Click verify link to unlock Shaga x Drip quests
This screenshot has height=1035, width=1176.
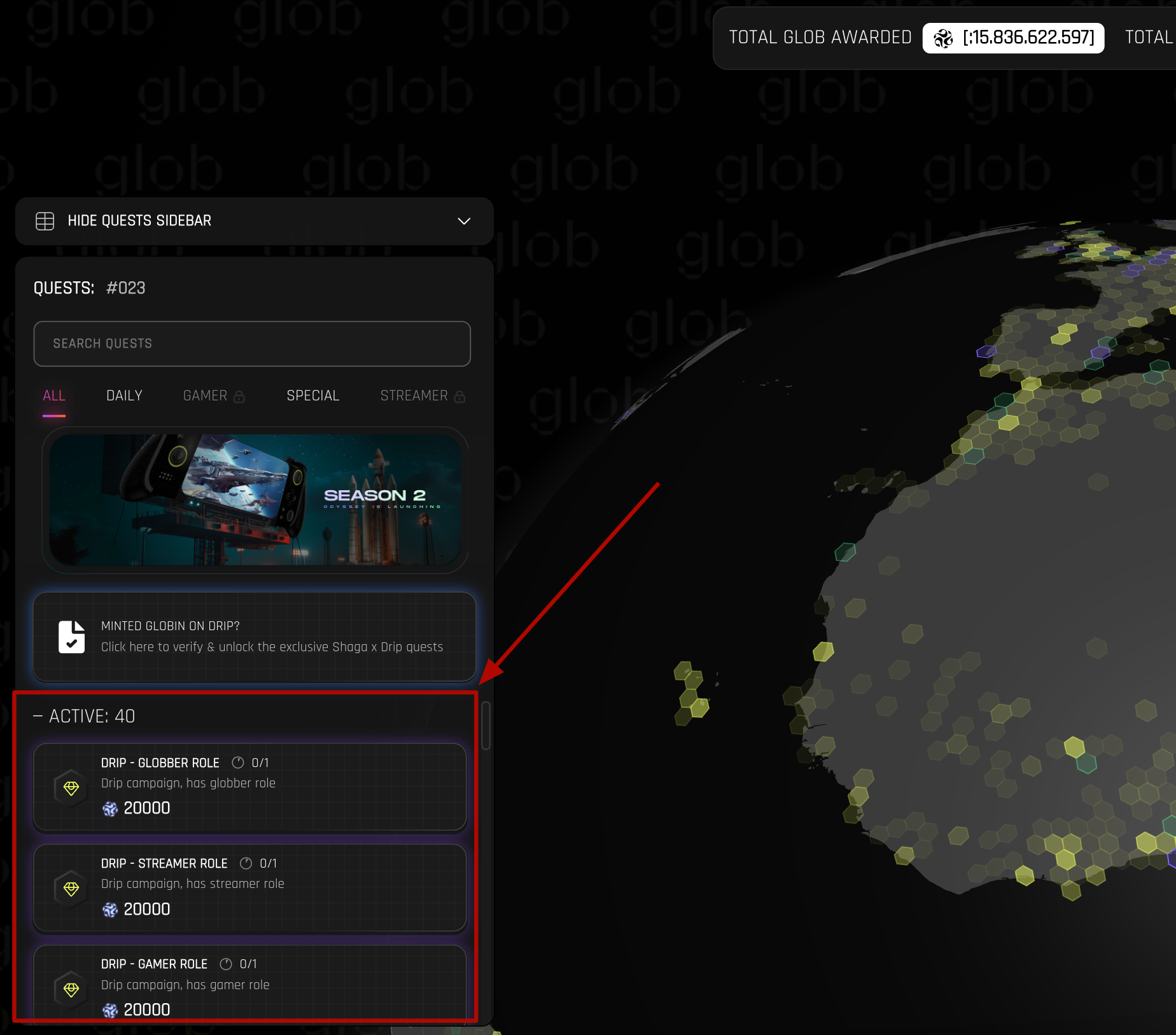tap(272, 647)
